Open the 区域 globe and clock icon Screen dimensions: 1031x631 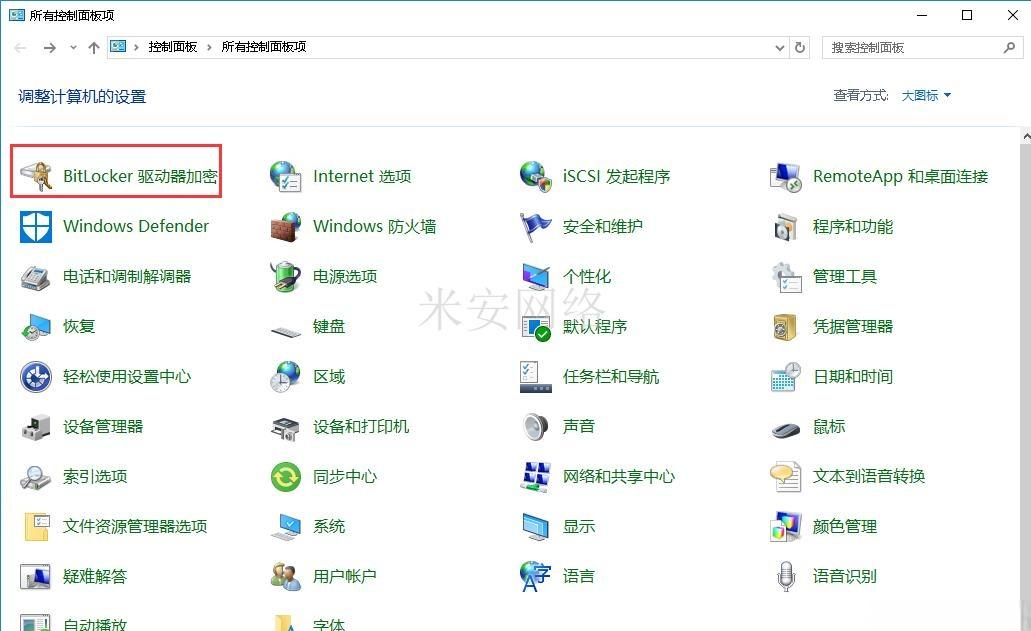tap(285, 377)
